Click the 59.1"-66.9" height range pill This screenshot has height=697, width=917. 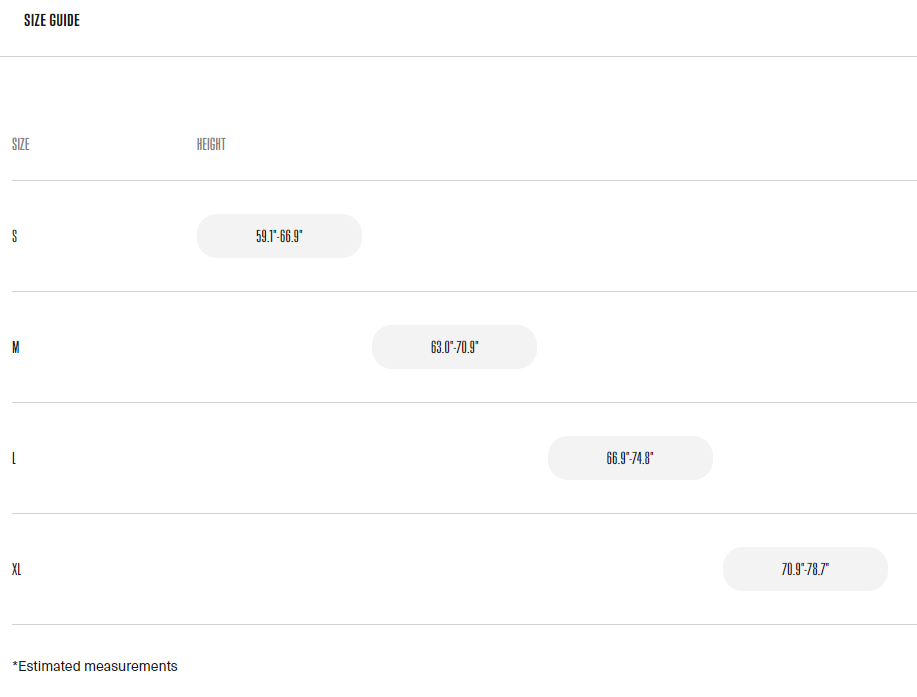coord(279,237)
